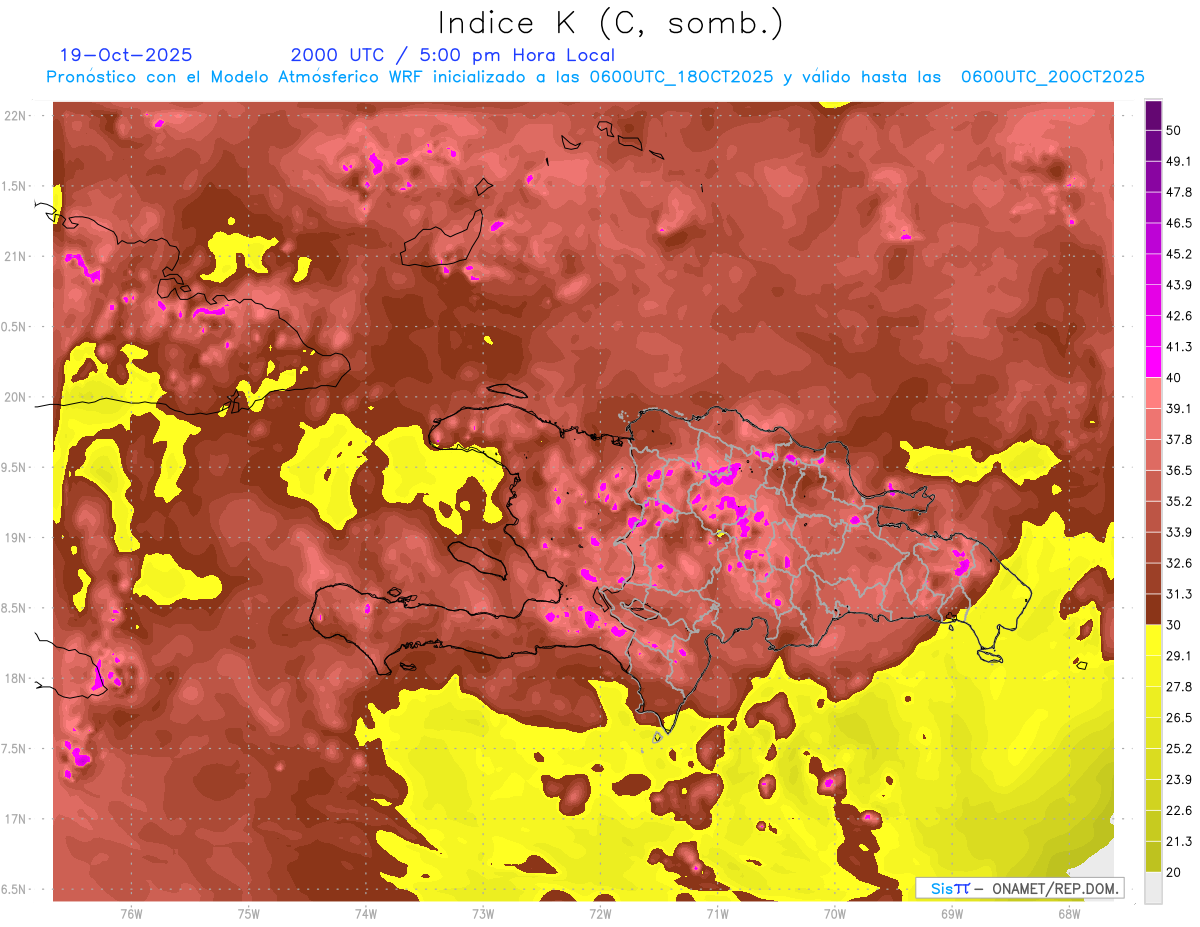
Task: Click the date "19-Oct-2025"
Action: coord(126,55)
